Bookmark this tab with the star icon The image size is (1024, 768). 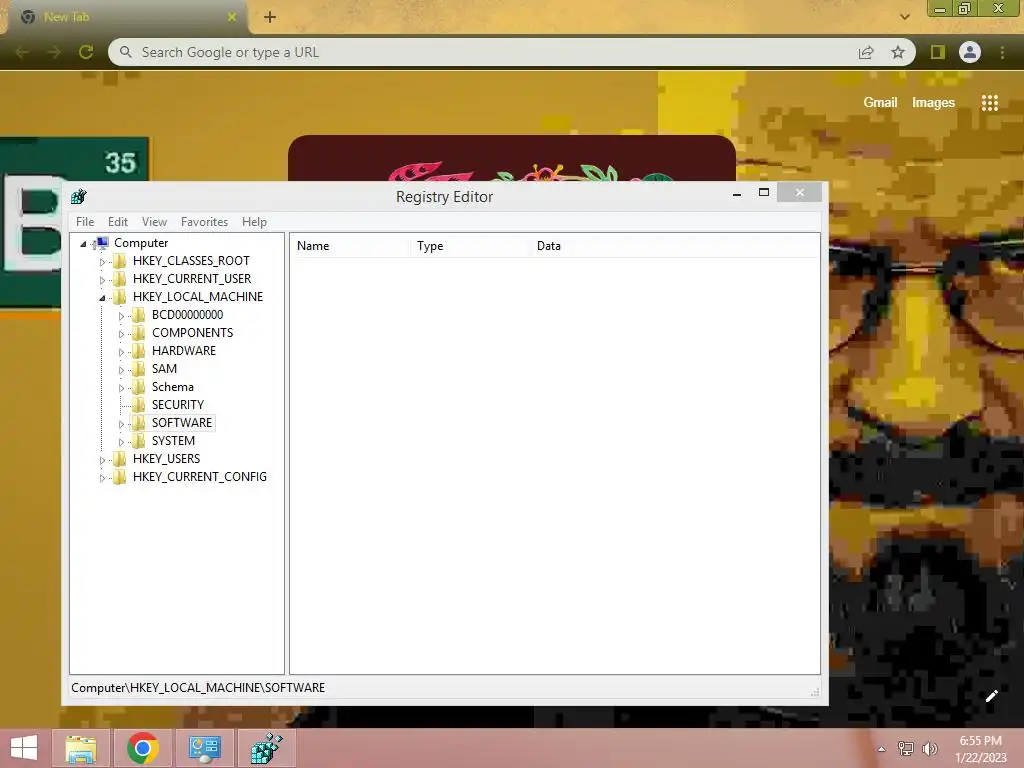(898, 52)
